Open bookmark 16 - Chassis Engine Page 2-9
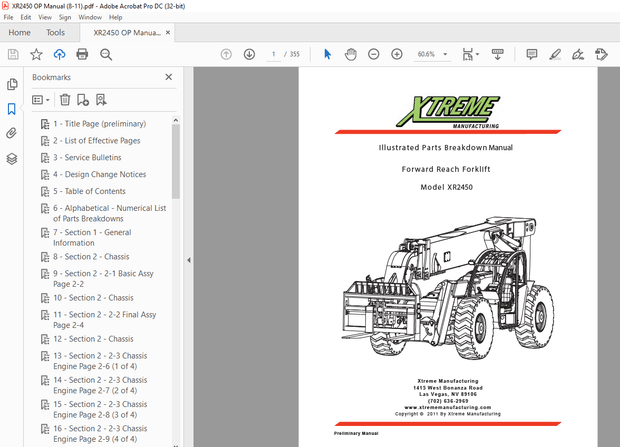620x447 pixels. pyautogui.click(x=100, y=434)
